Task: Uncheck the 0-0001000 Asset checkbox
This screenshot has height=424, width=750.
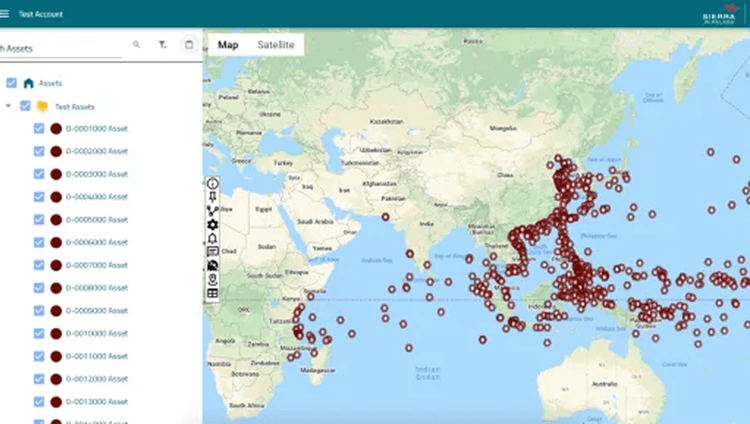Action: (x=39, y=128)
